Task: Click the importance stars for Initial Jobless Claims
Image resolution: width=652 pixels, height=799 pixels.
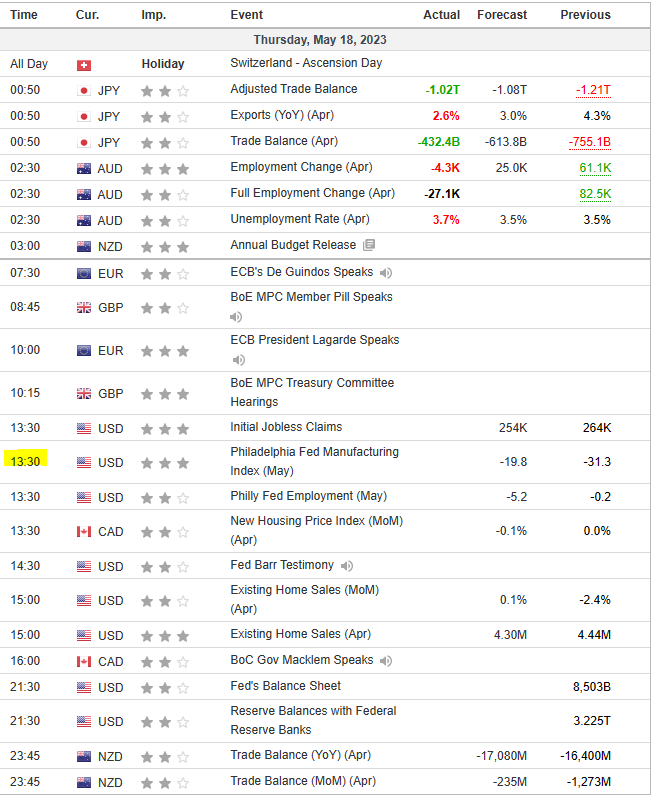Action: 165,428
